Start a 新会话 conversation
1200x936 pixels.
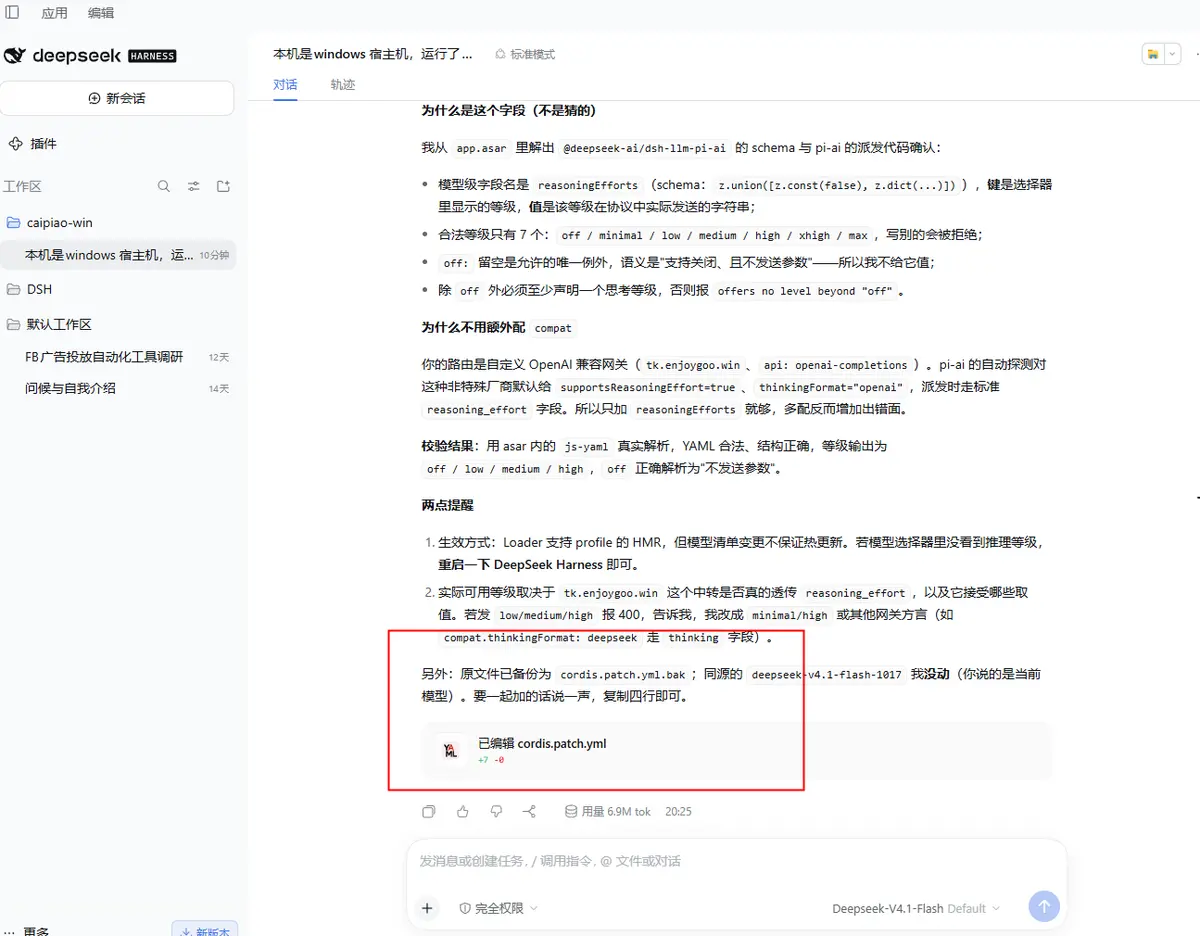click(x=117, y=98)
